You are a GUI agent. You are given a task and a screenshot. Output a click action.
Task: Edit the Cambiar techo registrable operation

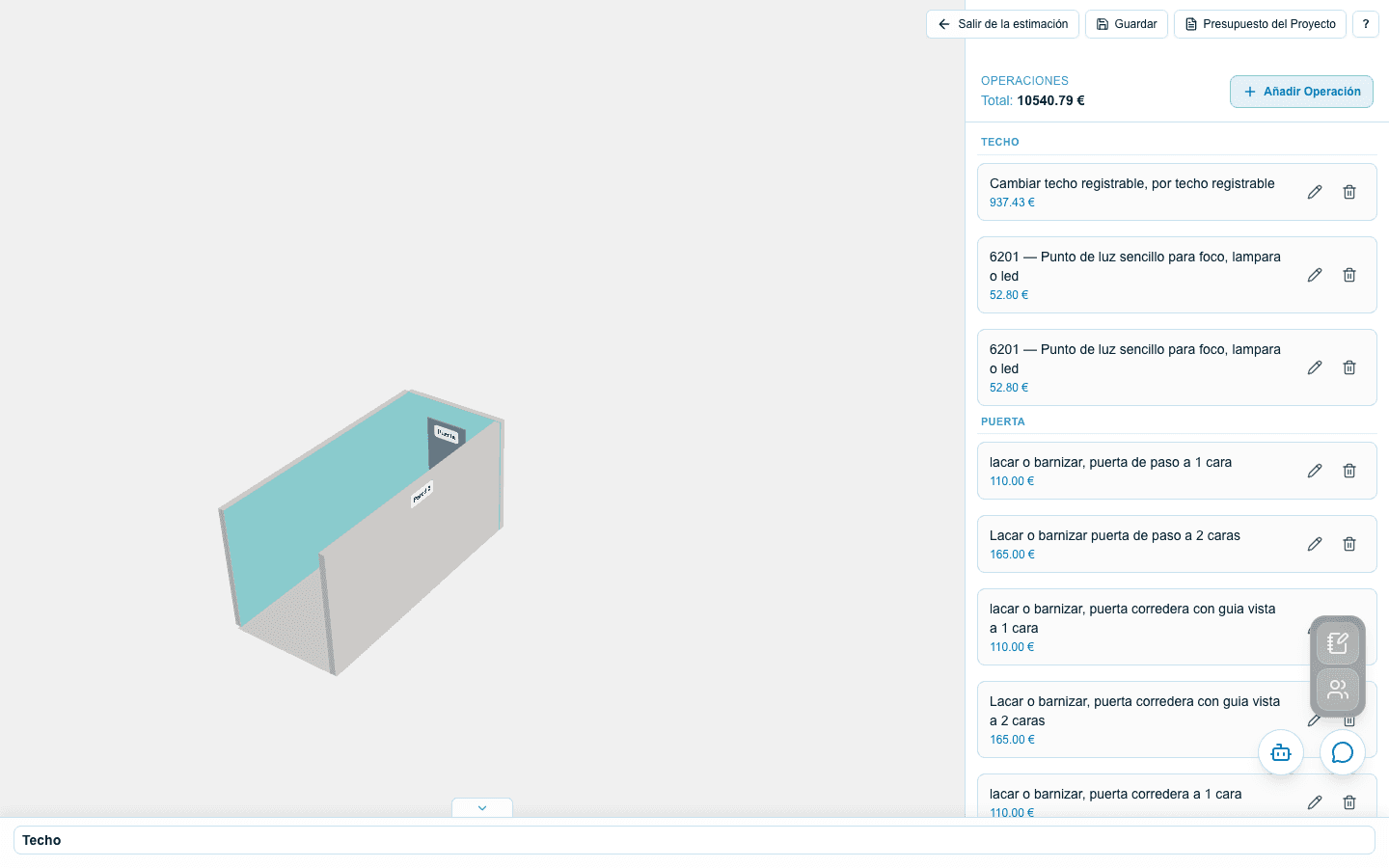[1315, 192]
